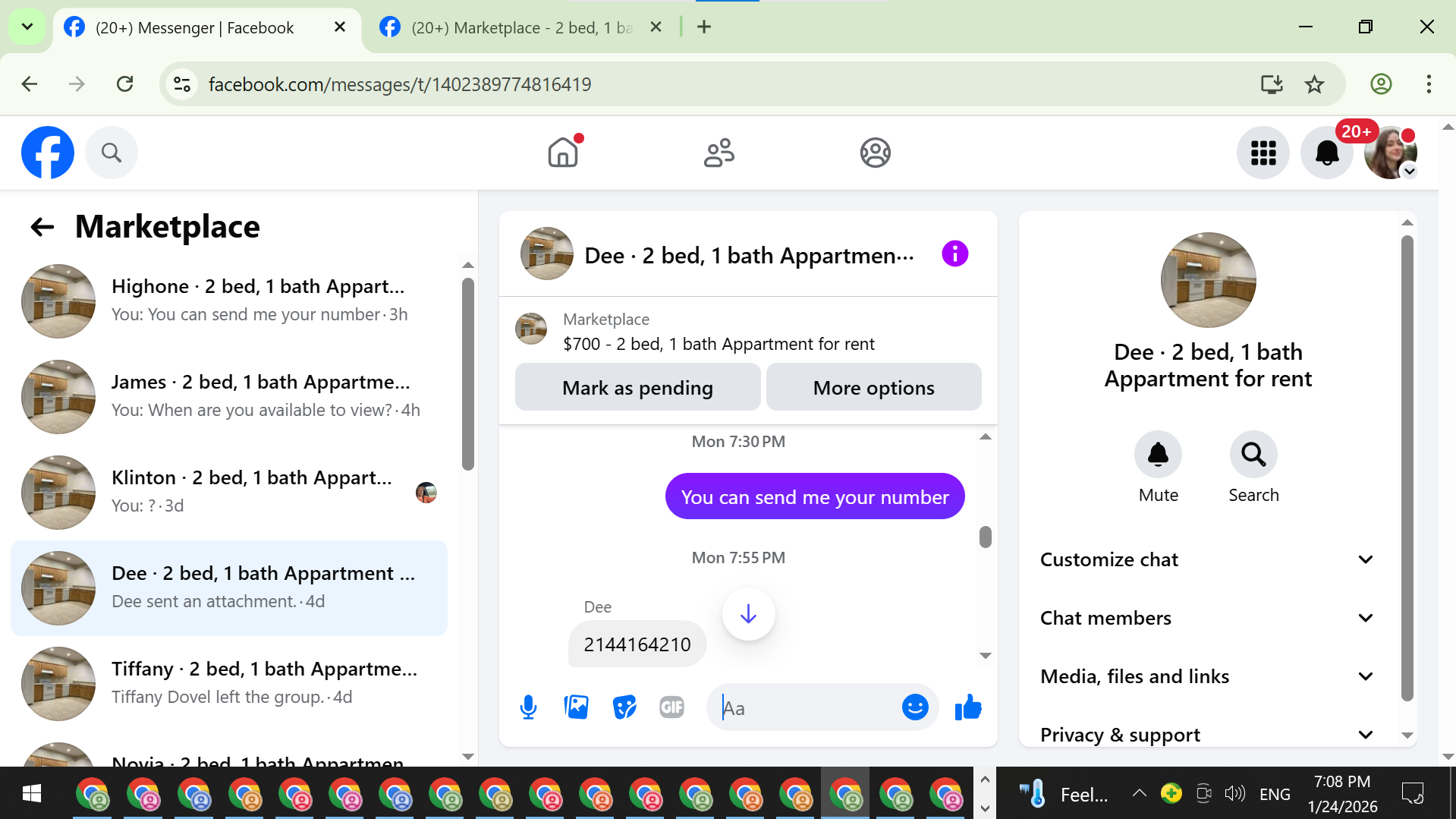1456x819 pixels.
Task: Select the Dee conversation
Action: 229,587
